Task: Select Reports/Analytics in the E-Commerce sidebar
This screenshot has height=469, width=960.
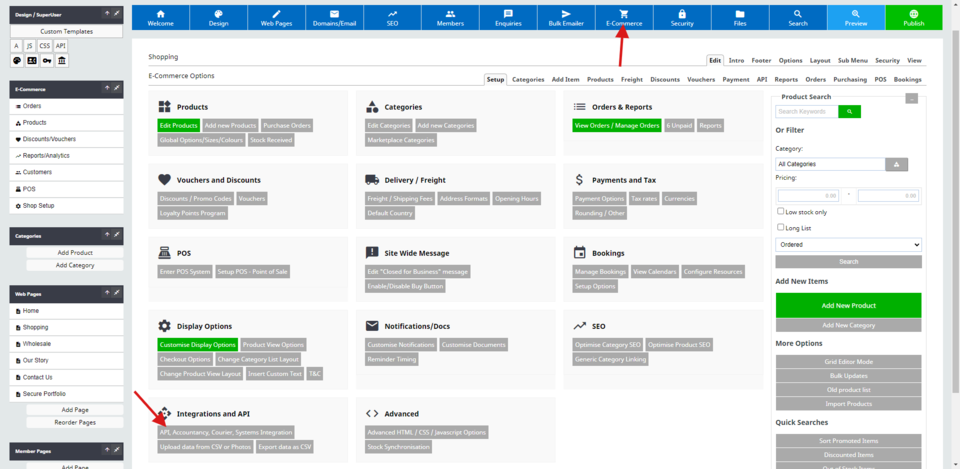Action: (x=46, y=155)
